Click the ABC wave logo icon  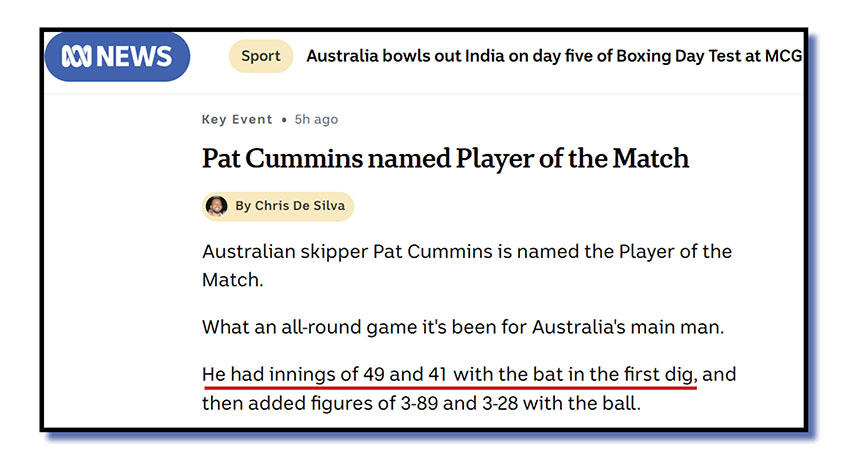(x=75, y=56)
